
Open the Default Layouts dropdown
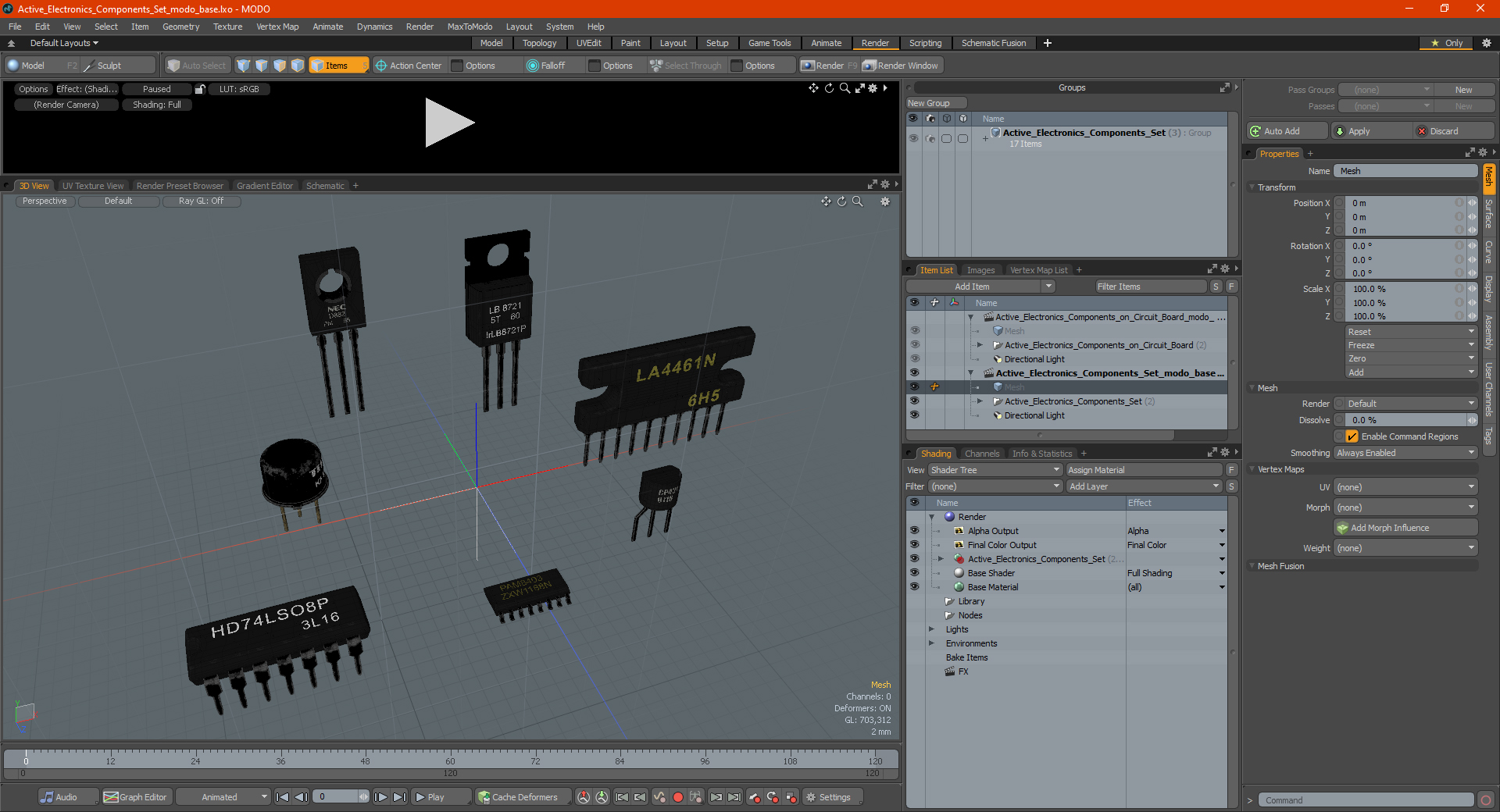coord(64,43)
